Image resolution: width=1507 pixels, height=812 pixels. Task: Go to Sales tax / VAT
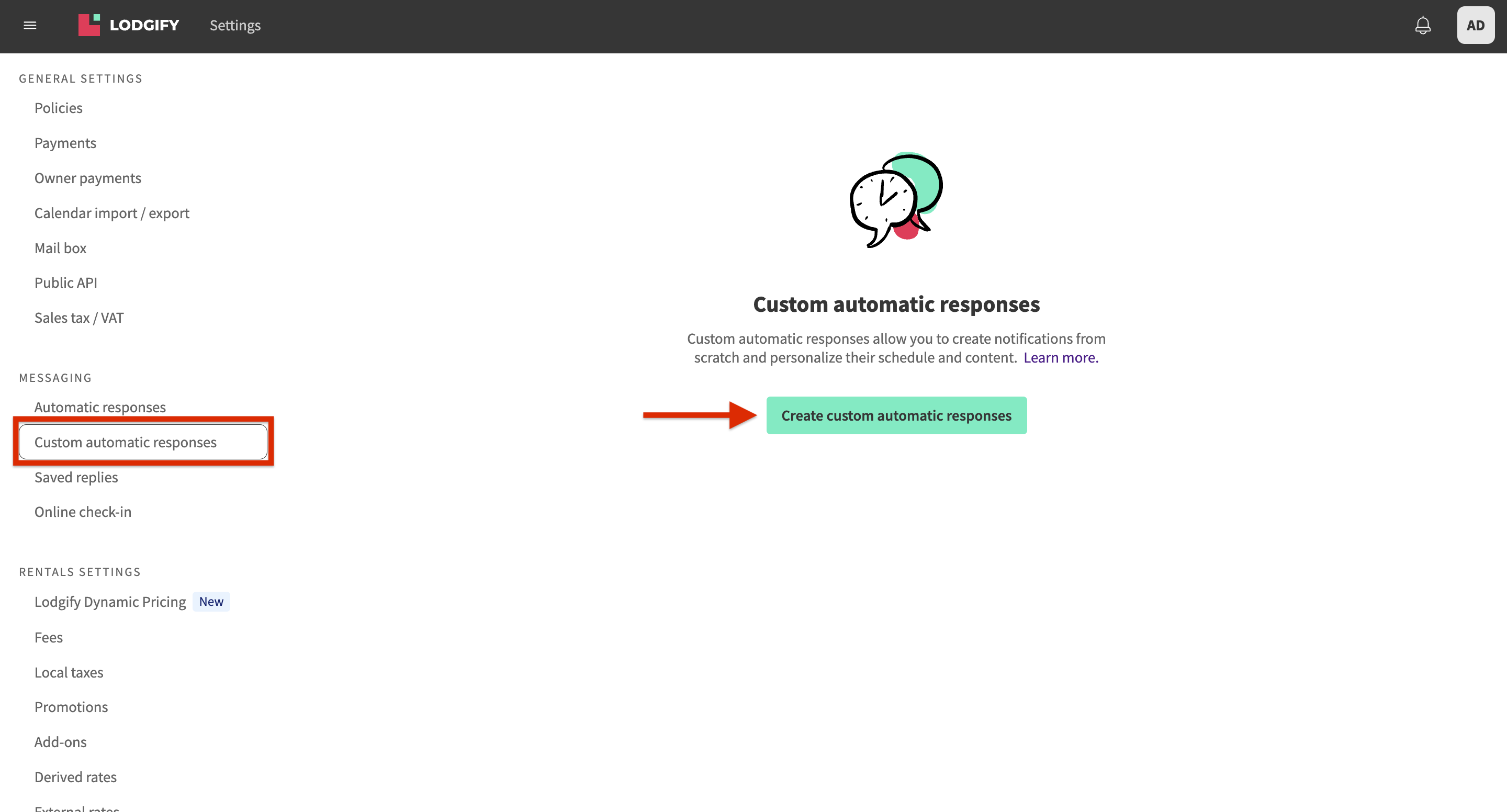point(79,318)
